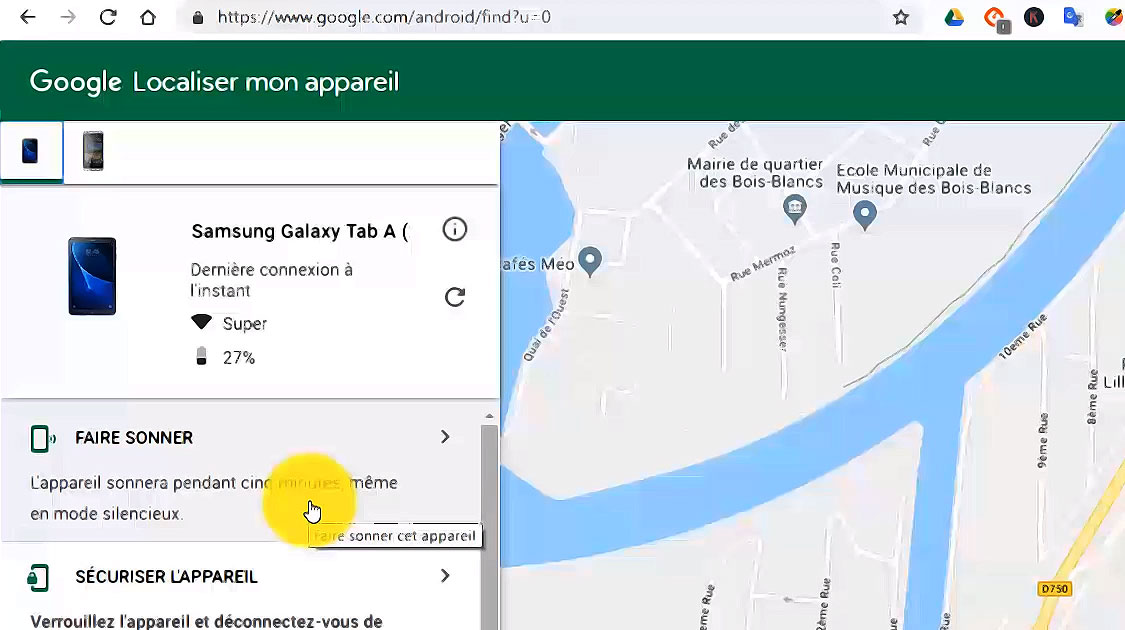This screenshot has width=1125, height=630.
Task: Open the dark round K extension icon
Action: point(1034,17)
